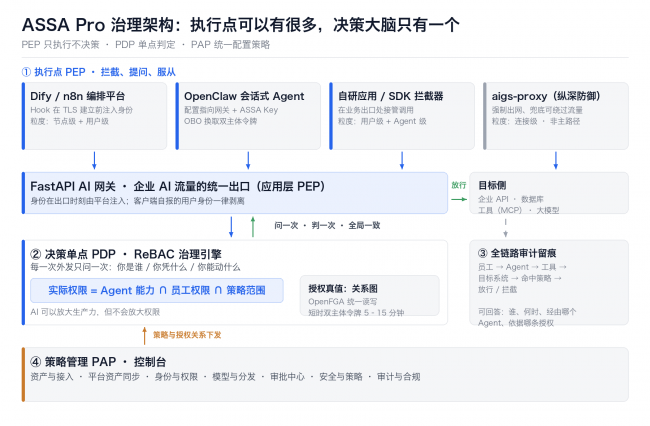
Task: Select the 全链路审计留痕 audit box
Action: point(549,283)
